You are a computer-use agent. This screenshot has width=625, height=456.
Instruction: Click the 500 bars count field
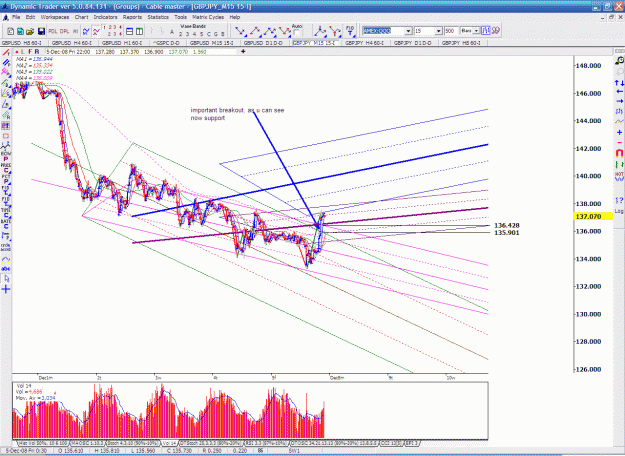(x=451, y=31)
